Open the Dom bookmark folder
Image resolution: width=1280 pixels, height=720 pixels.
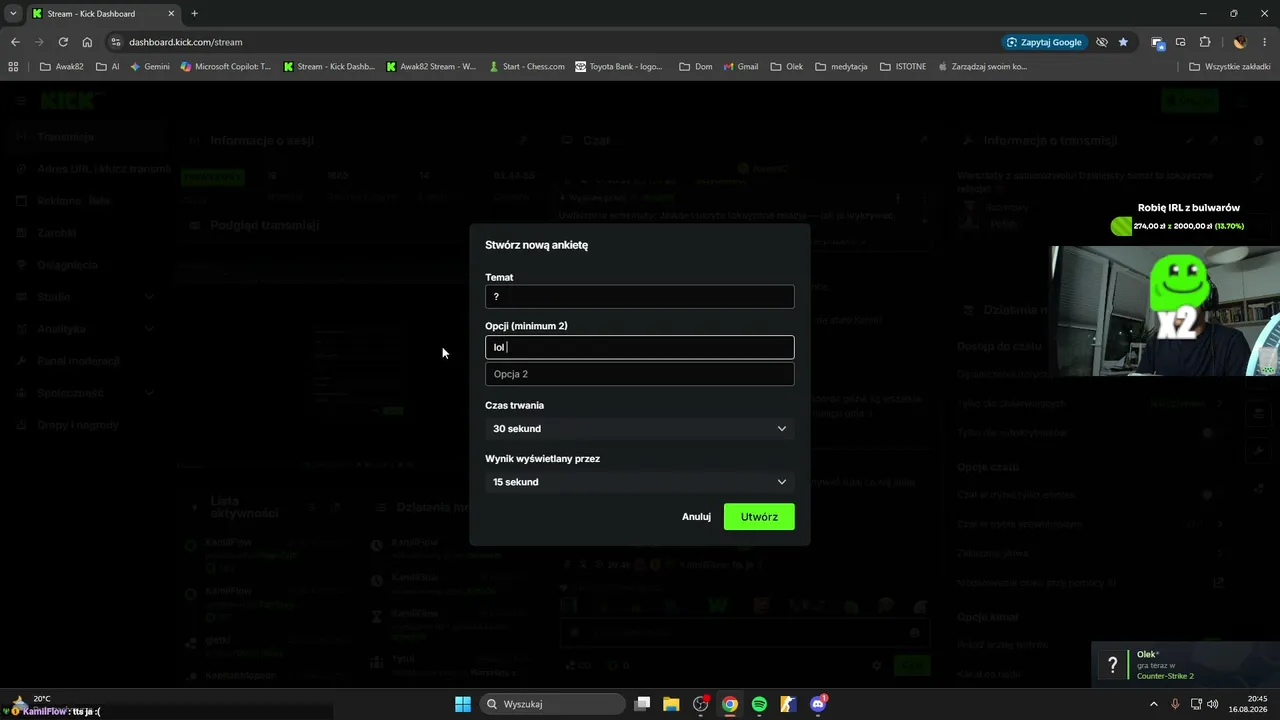pyautogui.click(x=696, y=67)
